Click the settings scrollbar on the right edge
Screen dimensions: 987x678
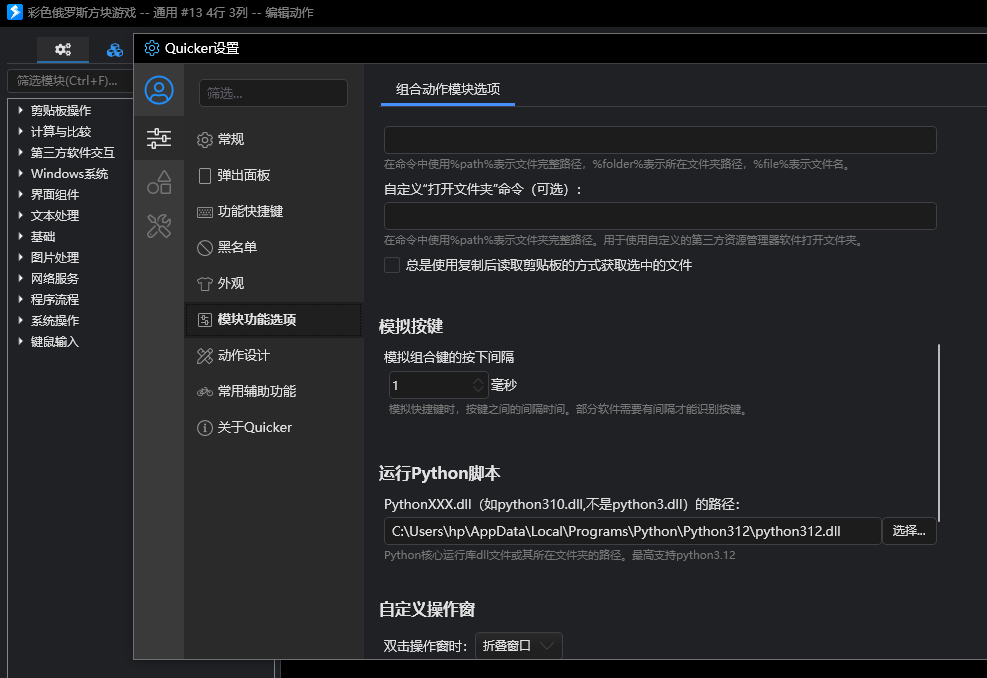point(939,433)
